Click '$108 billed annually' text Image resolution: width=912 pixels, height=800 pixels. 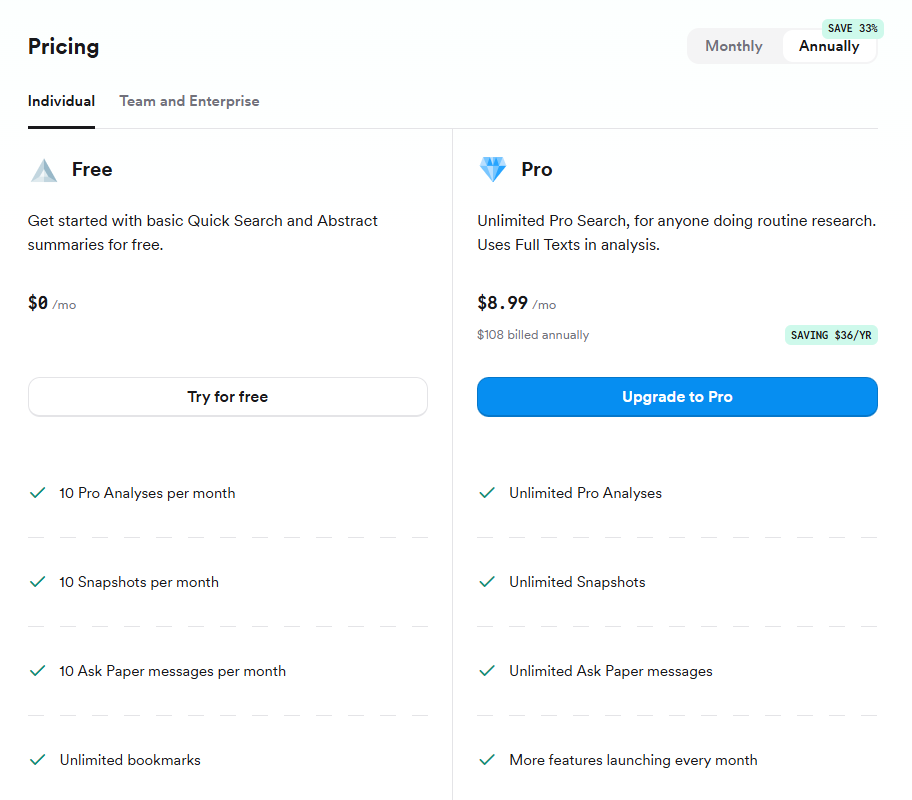click(x=533, y=335)
